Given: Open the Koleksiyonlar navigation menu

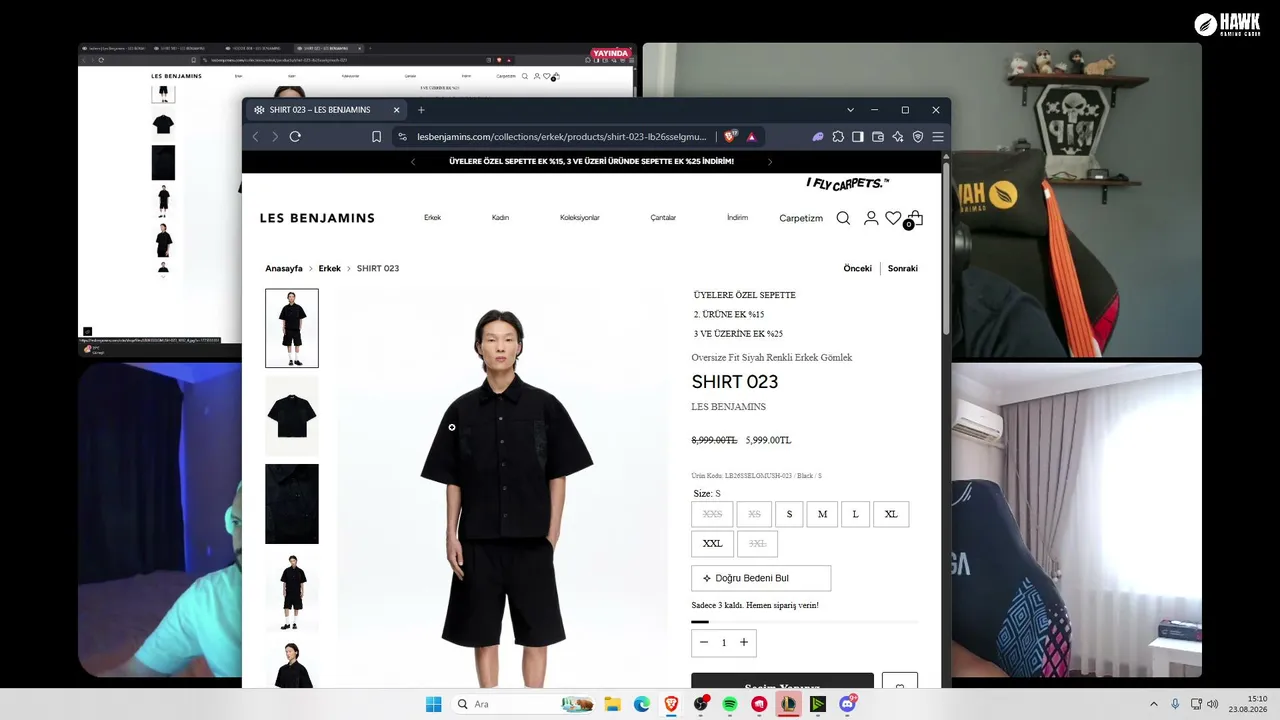Looking at the screenshot, I should [580, 218].
